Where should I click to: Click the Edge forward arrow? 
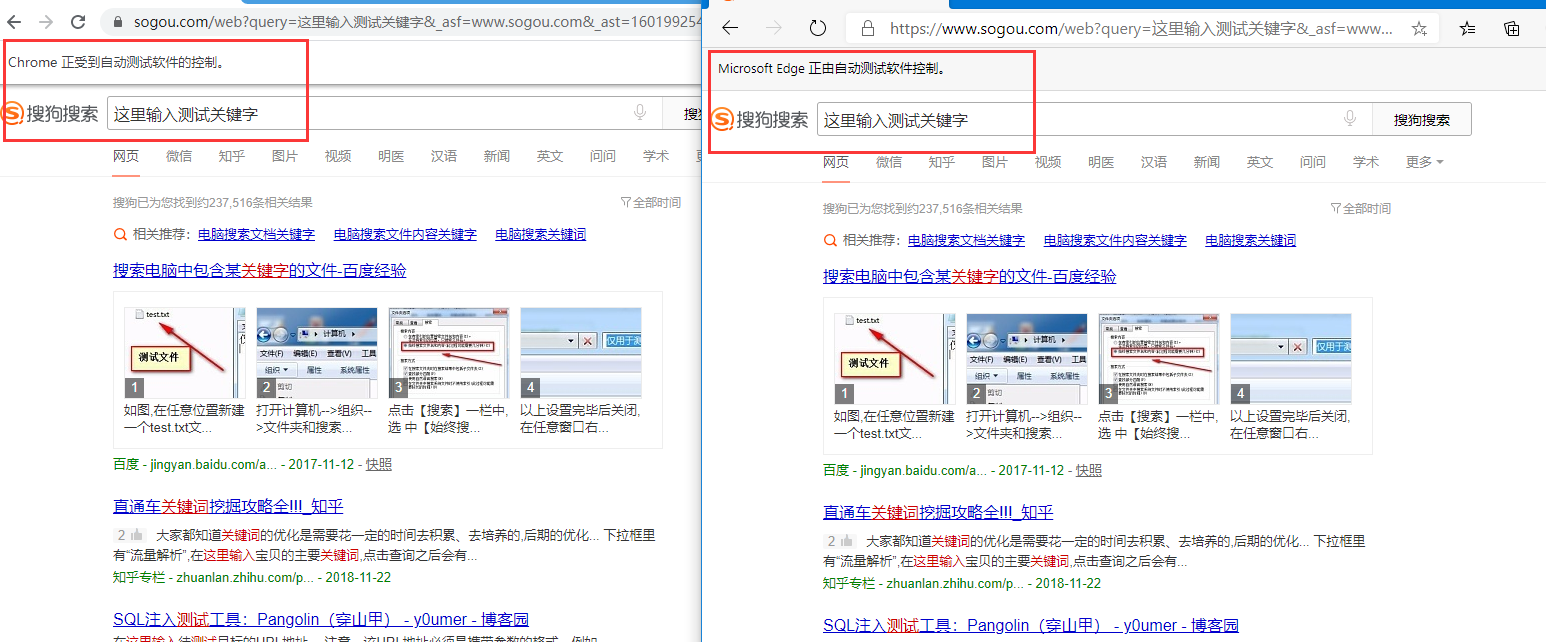[x=774, y=28]
